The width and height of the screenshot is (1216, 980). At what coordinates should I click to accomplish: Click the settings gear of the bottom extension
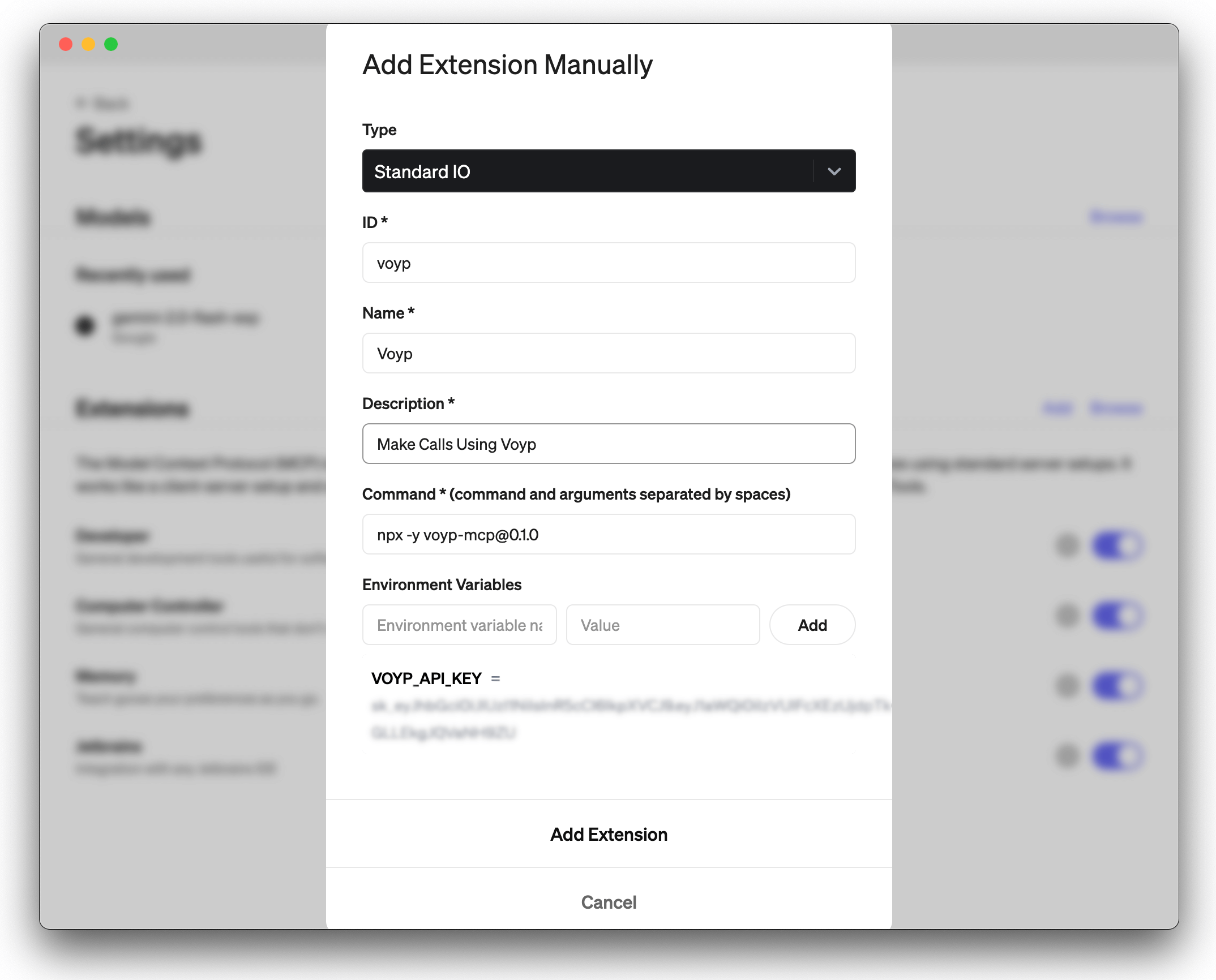(x=1066, y=755)
